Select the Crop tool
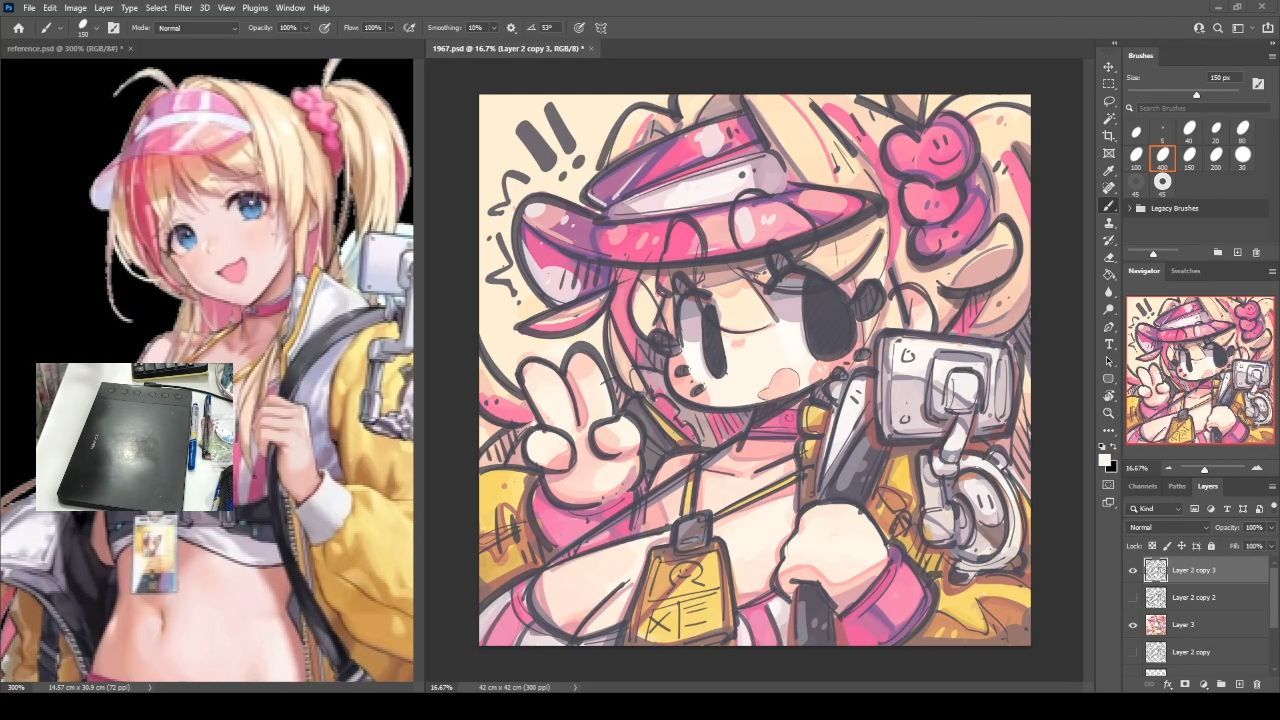The image size is (1280, 720). point(1108,136)
